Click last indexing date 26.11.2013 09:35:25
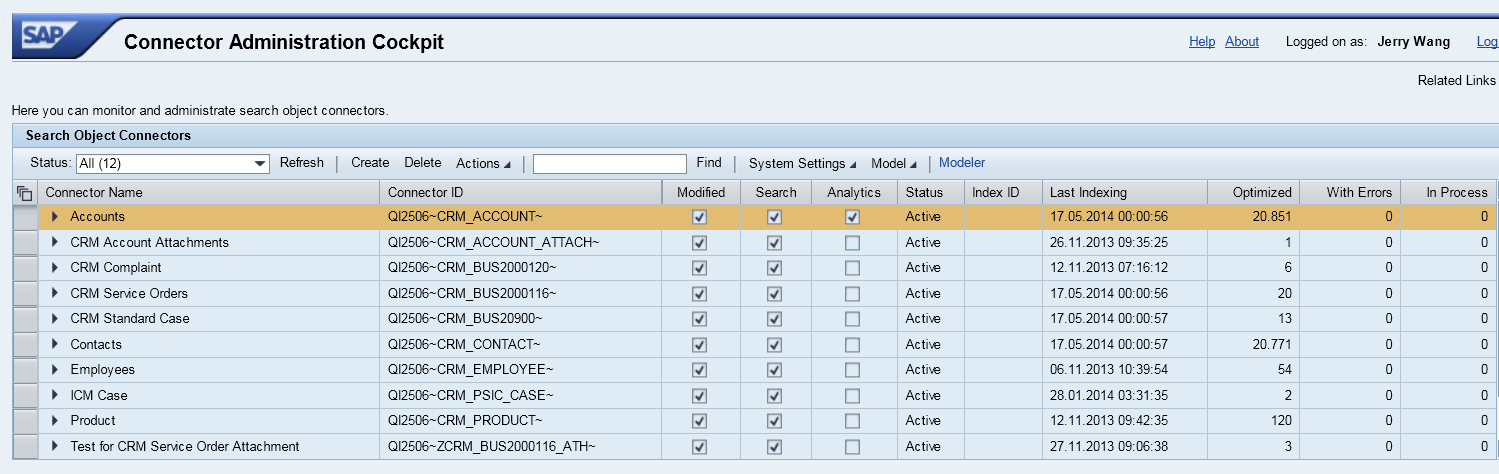Screen dimensions: 1499x474 click(1109, 242)
